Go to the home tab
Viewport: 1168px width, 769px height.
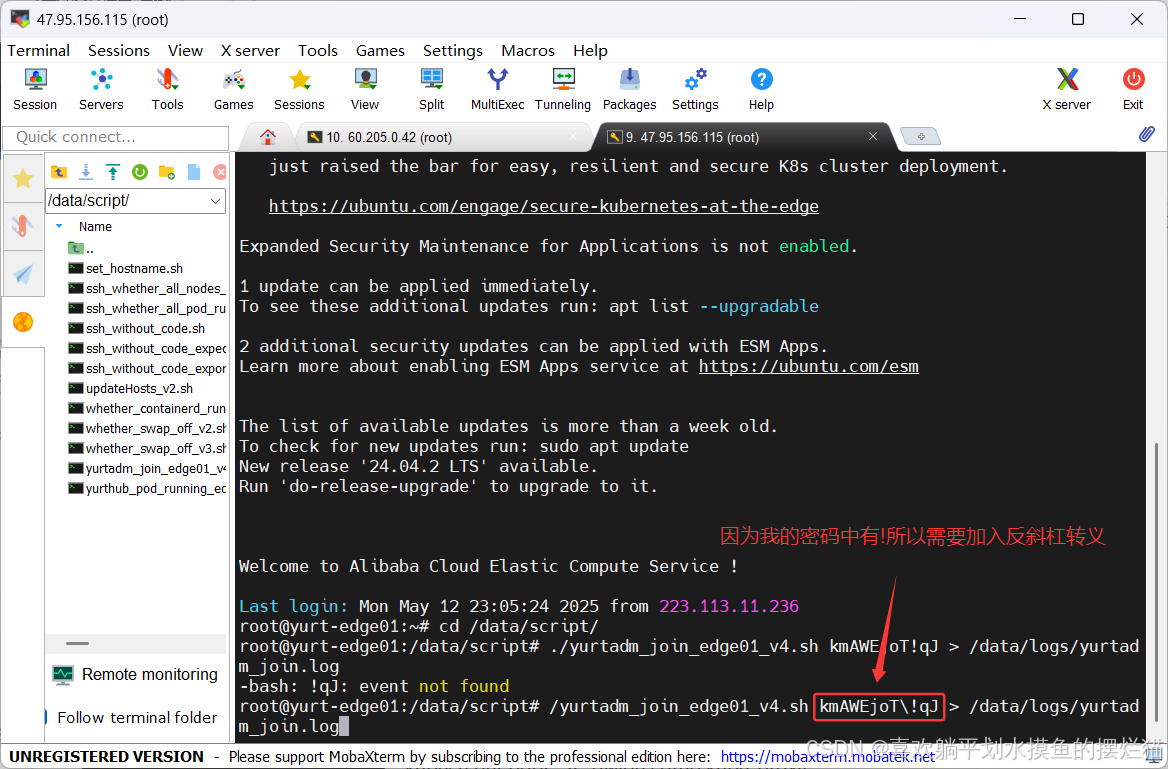pos(268,137)
